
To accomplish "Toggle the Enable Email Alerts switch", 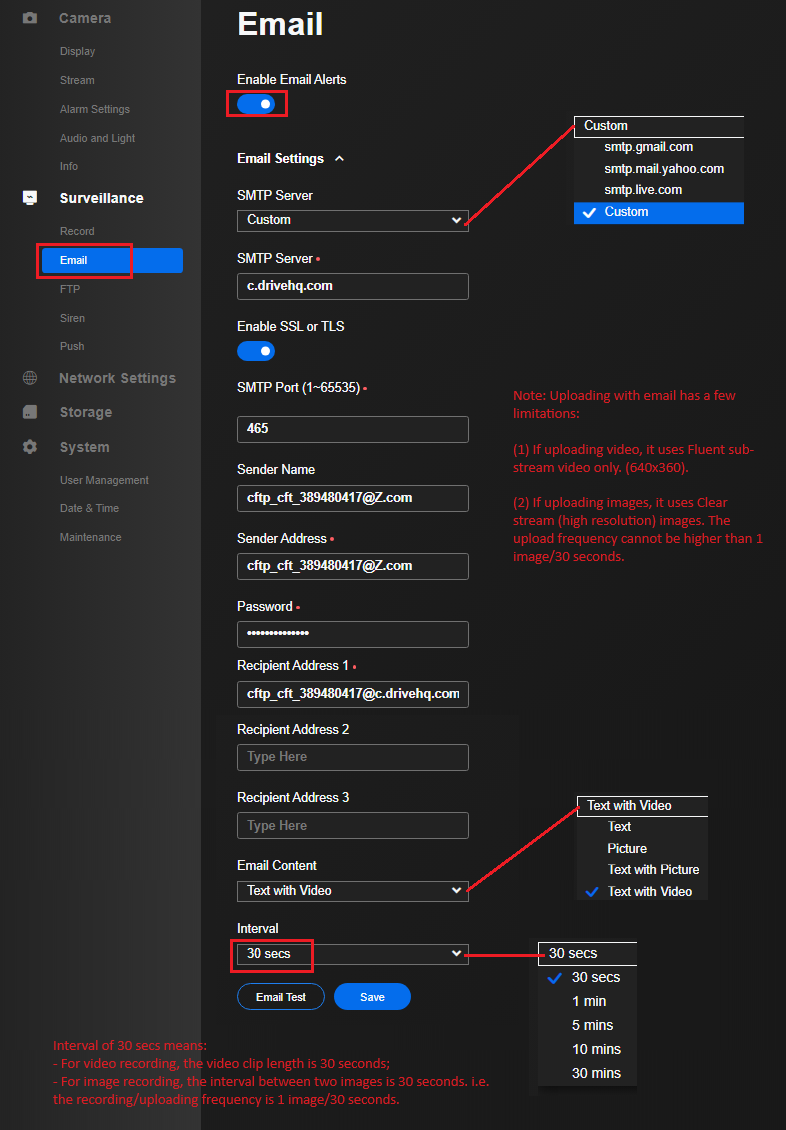I will point(256,103).
